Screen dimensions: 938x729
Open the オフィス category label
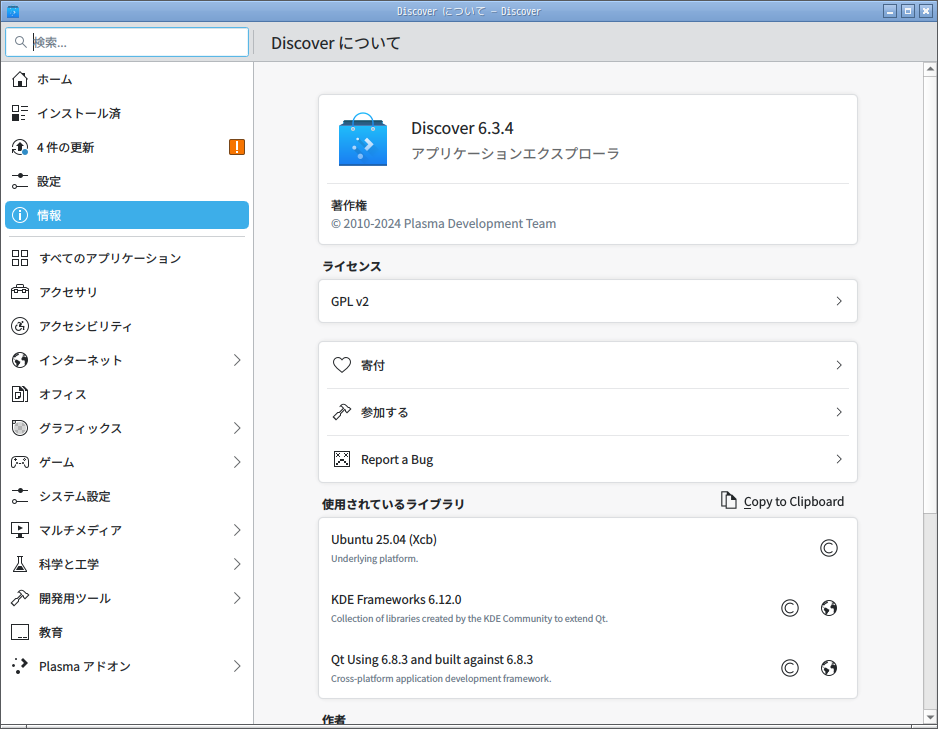point(63,394)
